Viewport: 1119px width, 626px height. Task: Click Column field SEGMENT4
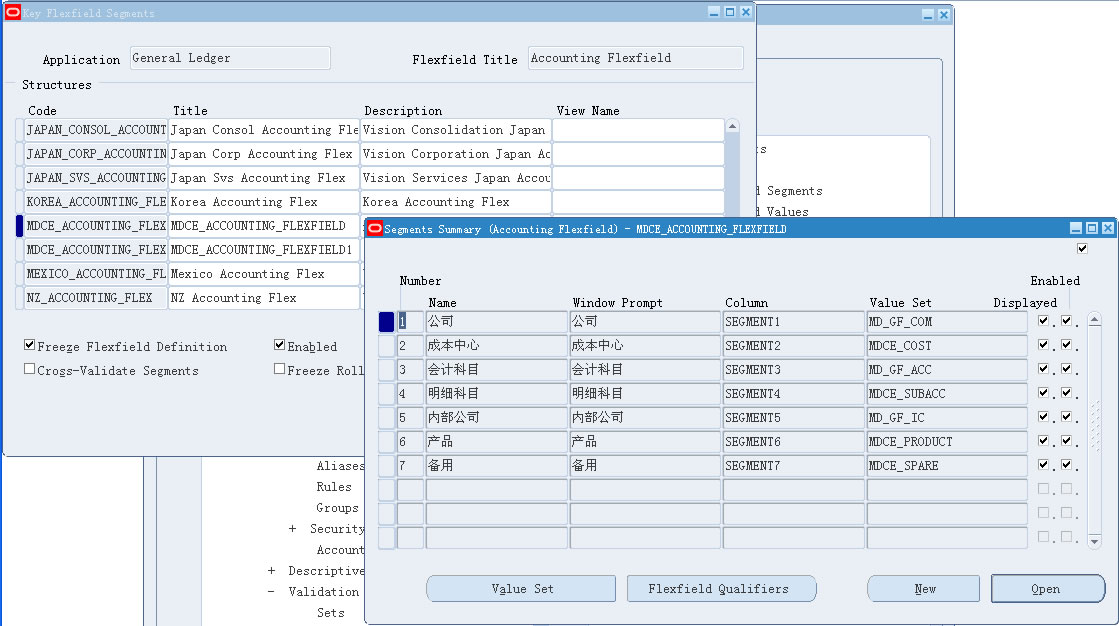pos(794,393)
